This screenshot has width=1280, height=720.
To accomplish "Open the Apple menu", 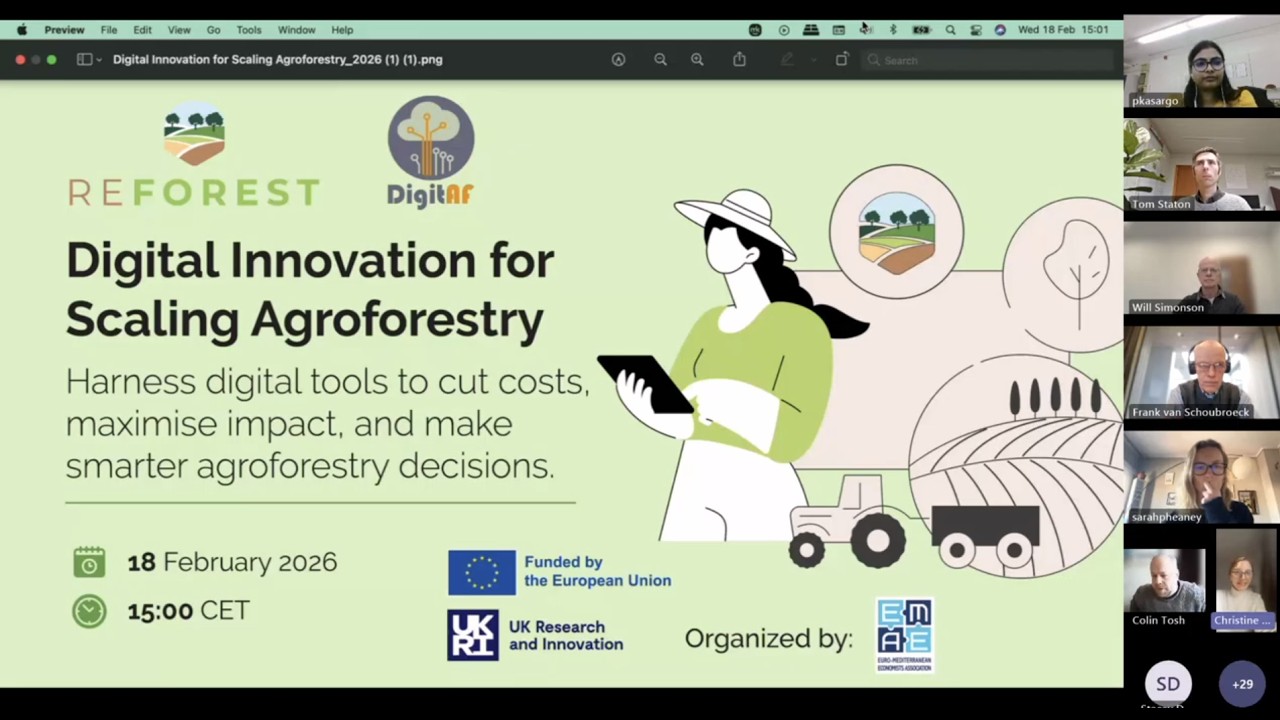I will coord(22,30).
